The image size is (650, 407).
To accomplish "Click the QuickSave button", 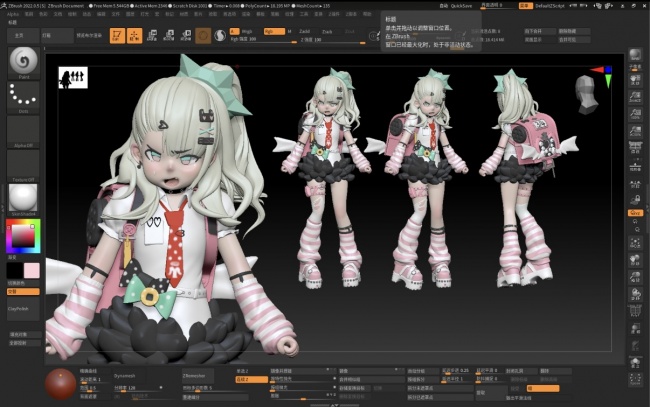I will (461, 6).
